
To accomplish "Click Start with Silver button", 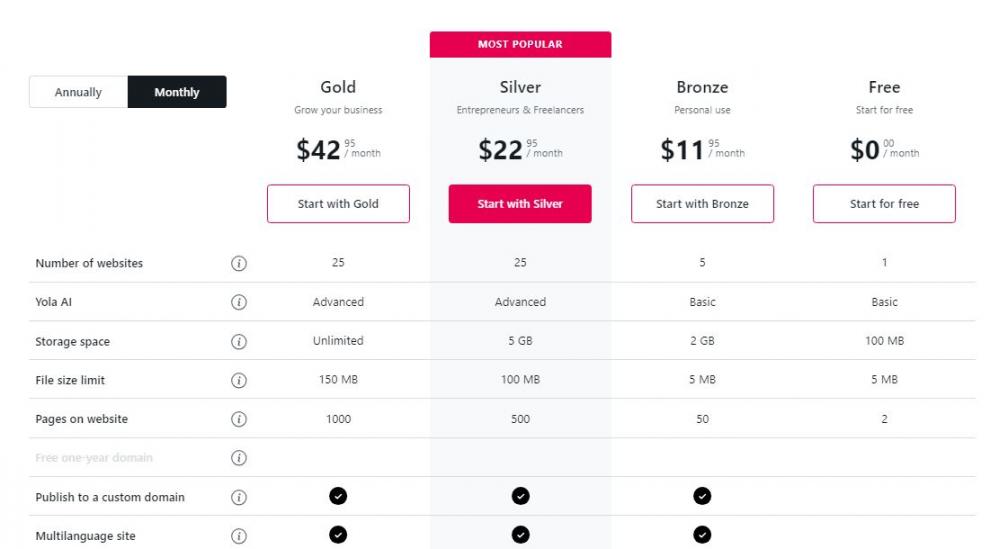I will [520, 204].
